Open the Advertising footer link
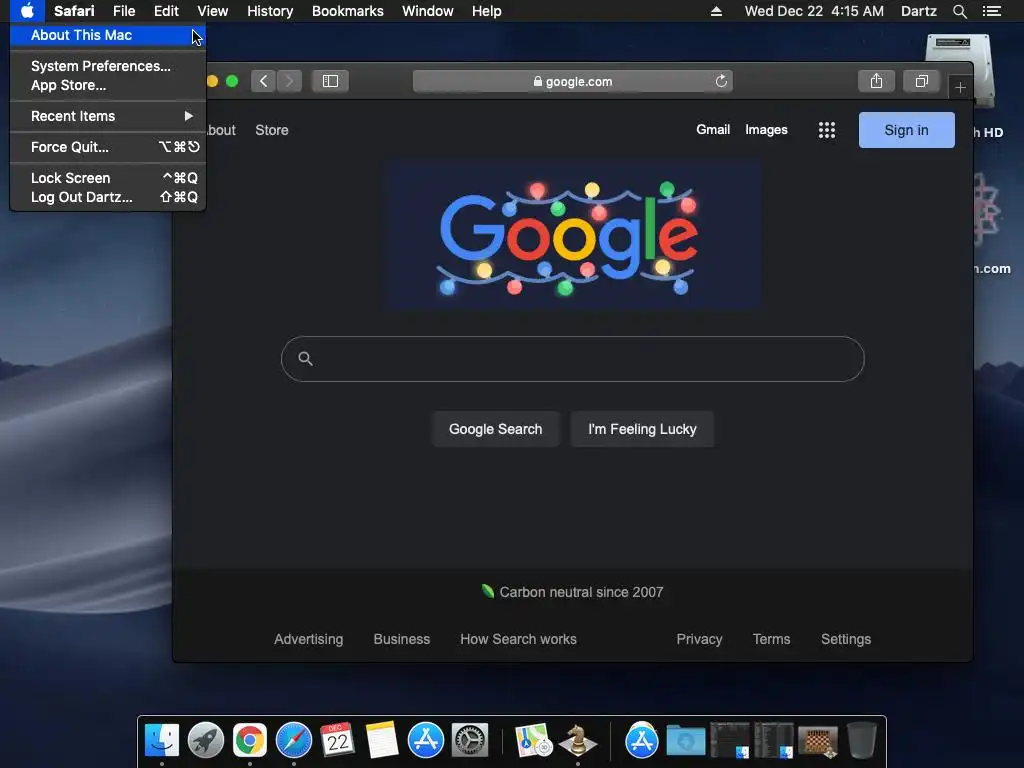This screenshot has width=1024, height=768. (308, 639)
